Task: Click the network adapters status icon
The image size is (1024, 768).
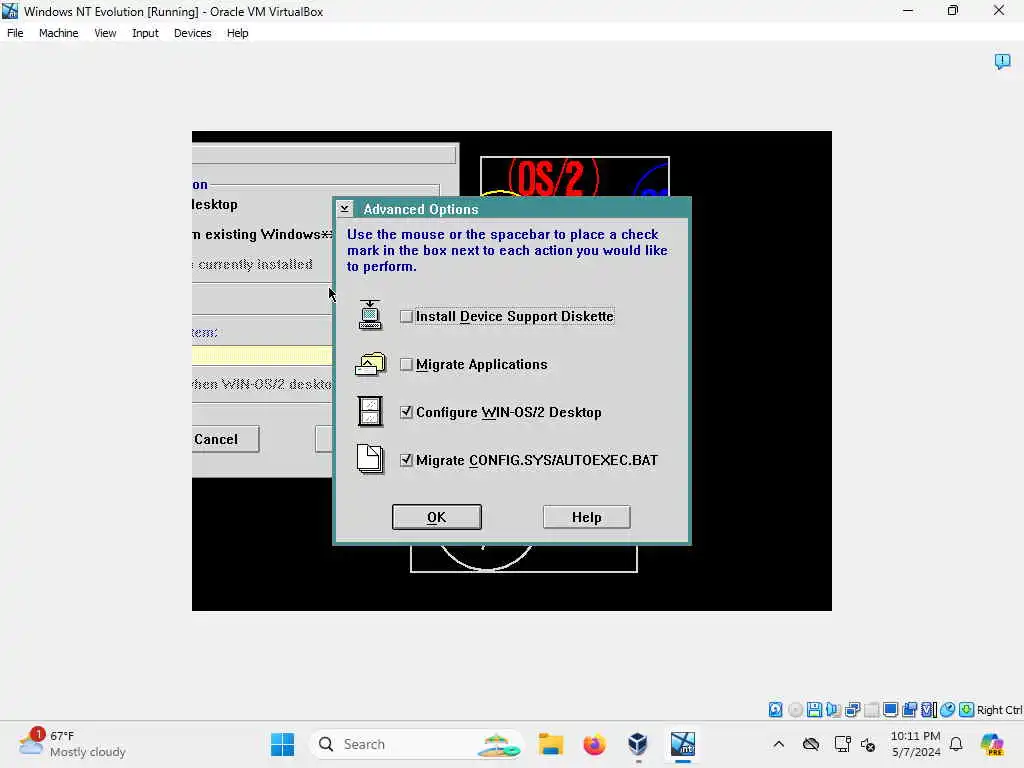Action: click(x=852, y=710)
